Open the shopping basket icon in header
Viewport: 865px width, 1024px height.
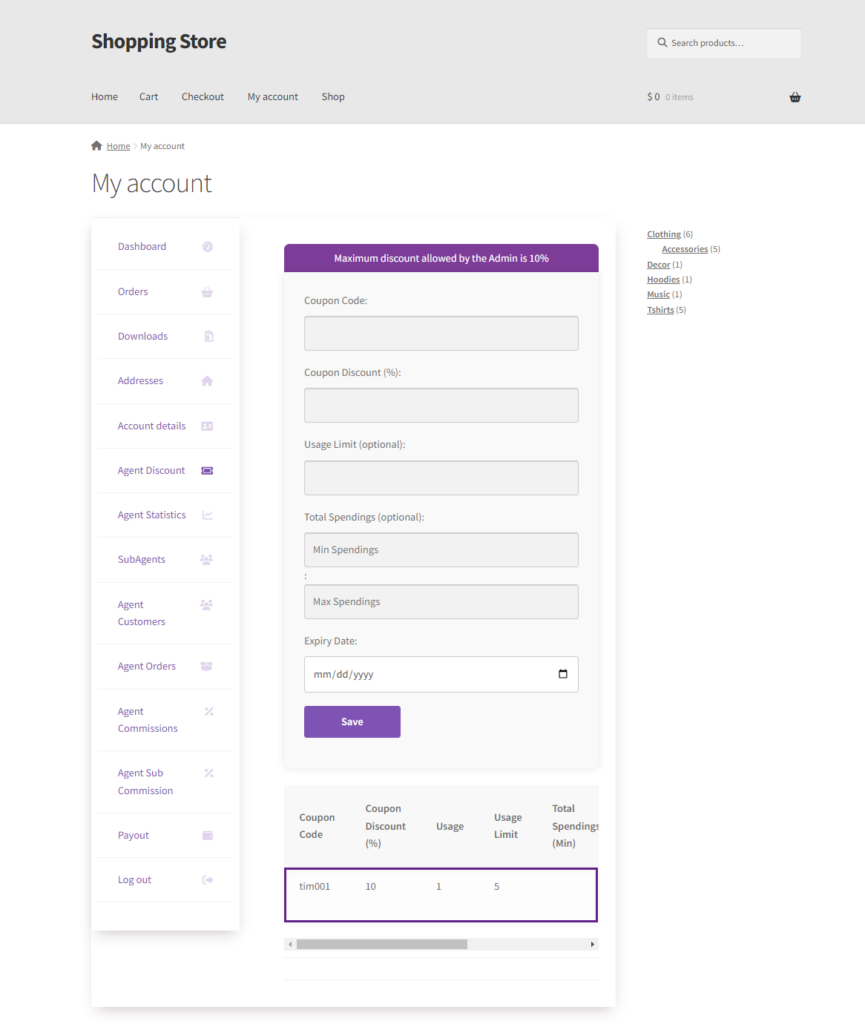pos(794,97)
